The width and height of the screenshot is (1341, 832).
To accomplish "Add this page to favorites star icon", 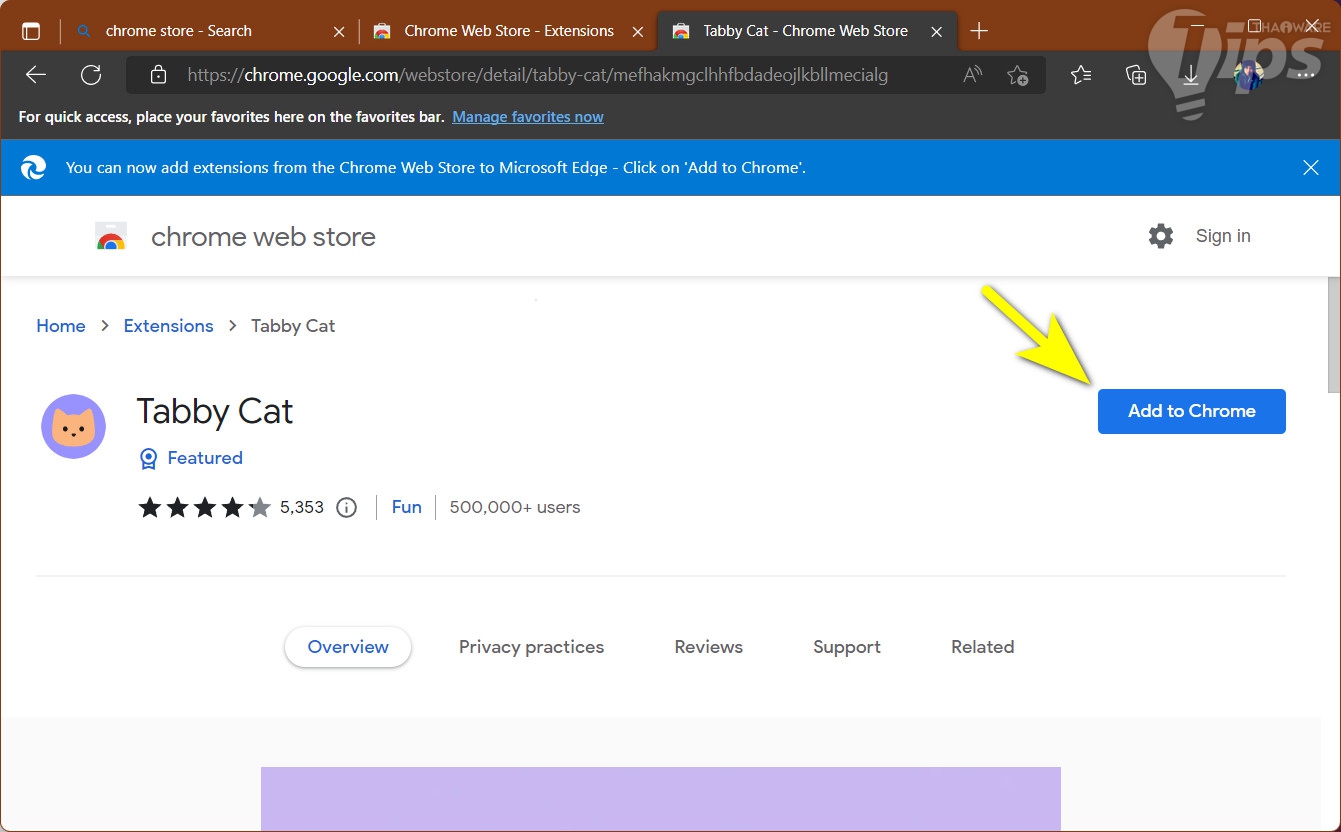I will point(1018,75).
